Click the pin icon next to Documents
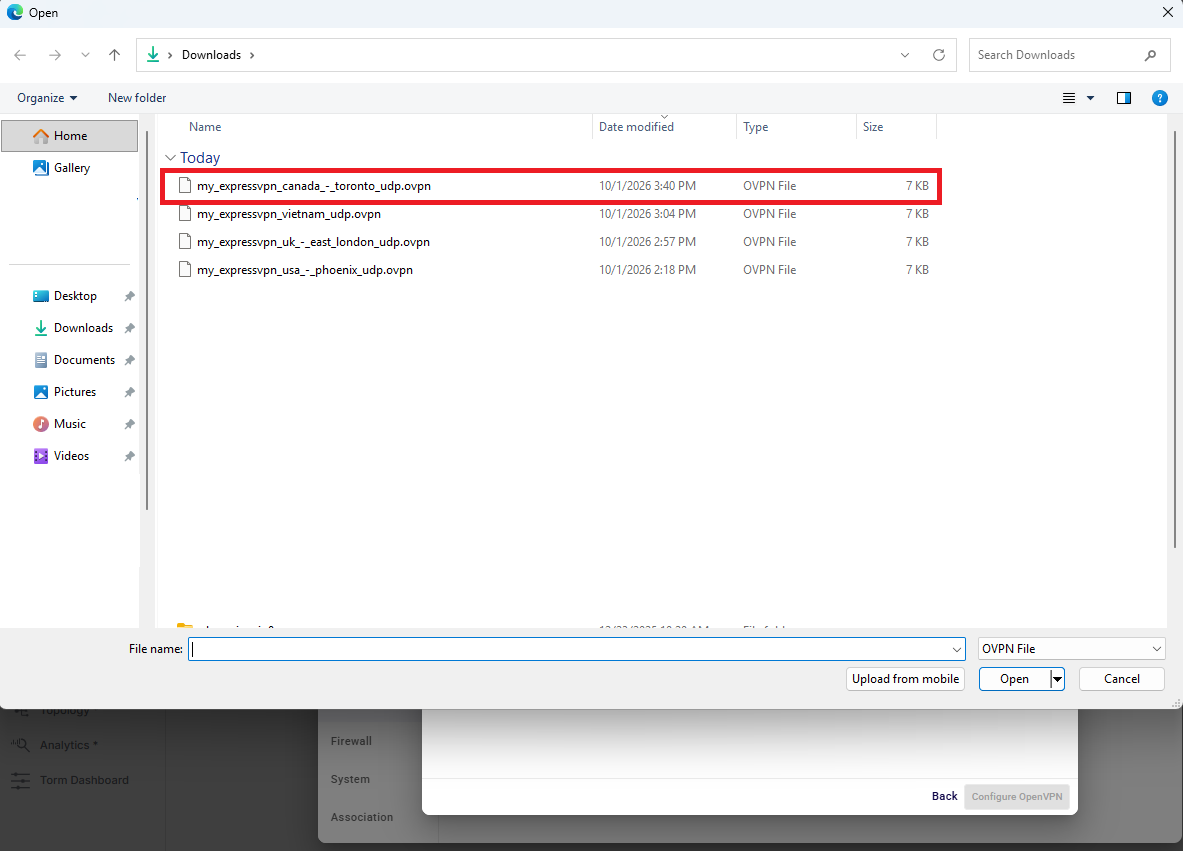The image size is (1183, 851). 129,361
